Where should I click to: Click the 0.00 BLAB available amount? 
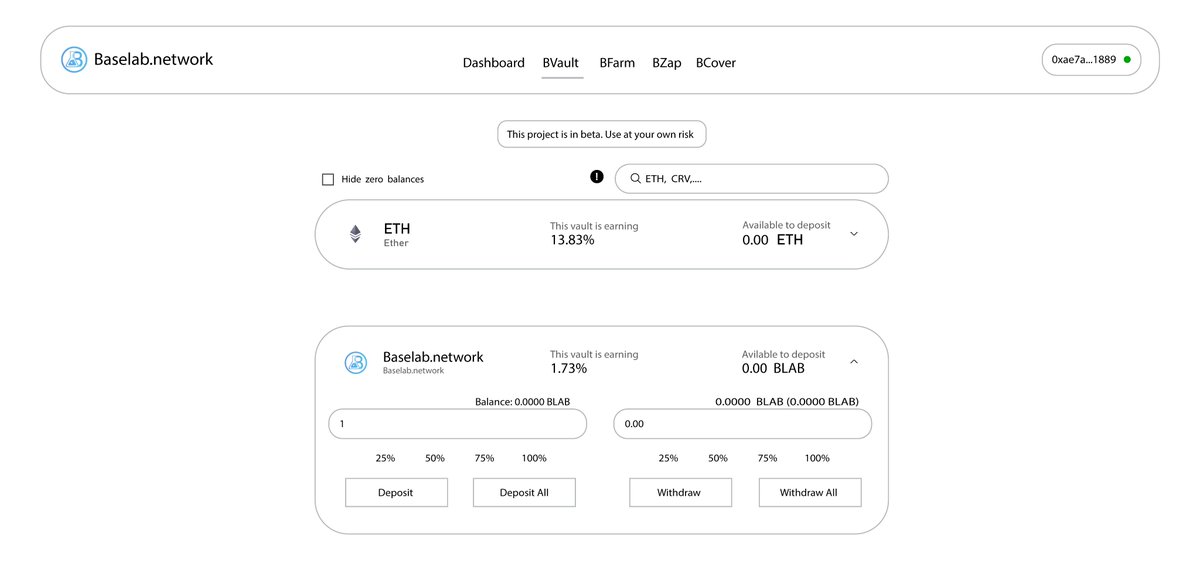point(773,368)
